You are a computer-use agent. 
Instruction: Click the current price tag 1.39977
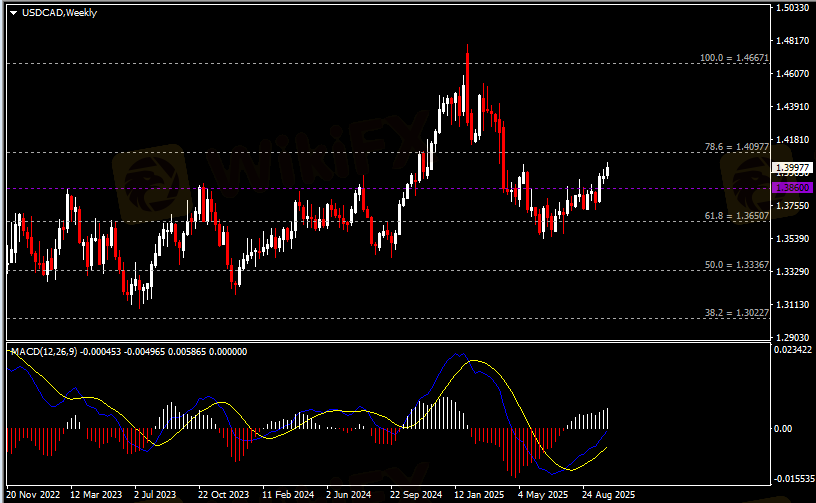[794, 168]
